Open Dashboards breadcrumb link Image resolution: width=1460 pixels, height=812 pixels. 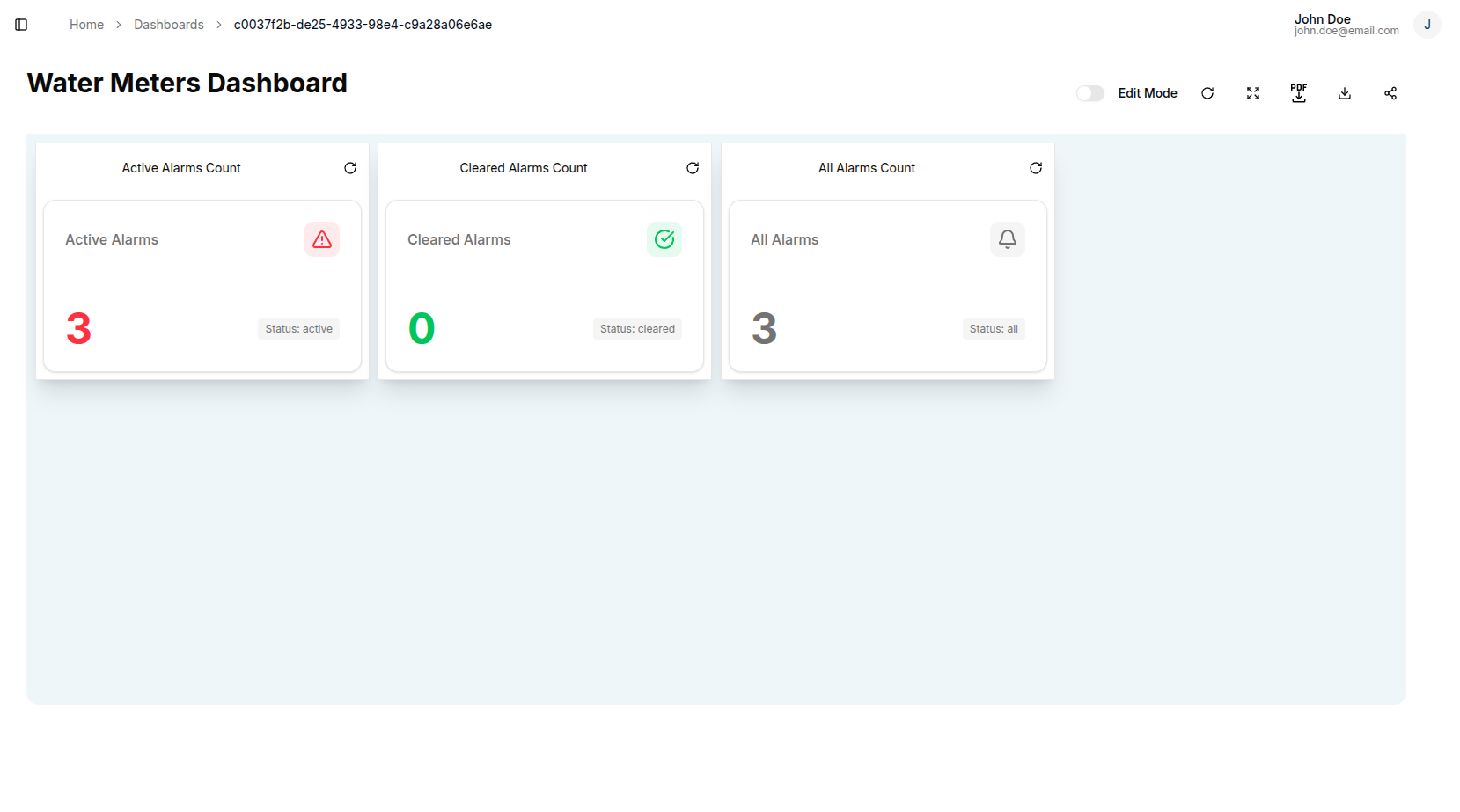coord(169,25)
